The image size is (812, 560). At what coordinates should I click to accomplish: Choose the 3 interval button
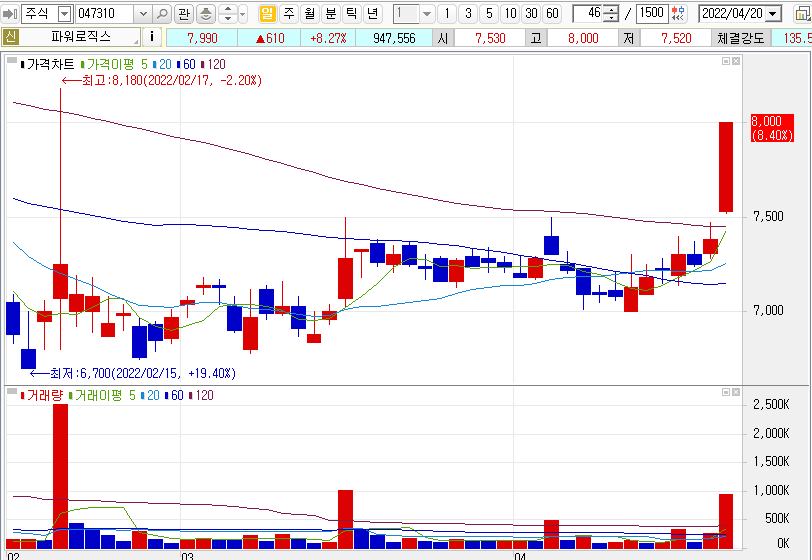click(x=468, y=13)
